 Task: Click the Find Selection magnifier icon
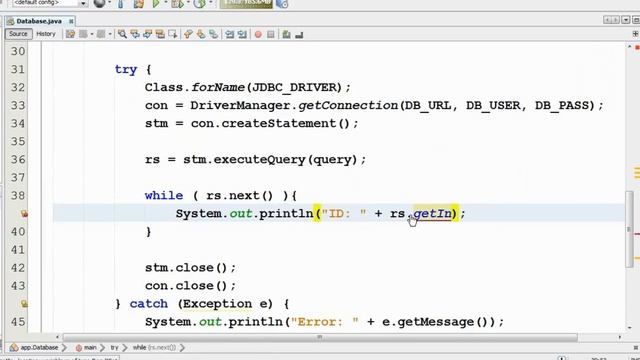pyautogui.click(x=122, y=34)
